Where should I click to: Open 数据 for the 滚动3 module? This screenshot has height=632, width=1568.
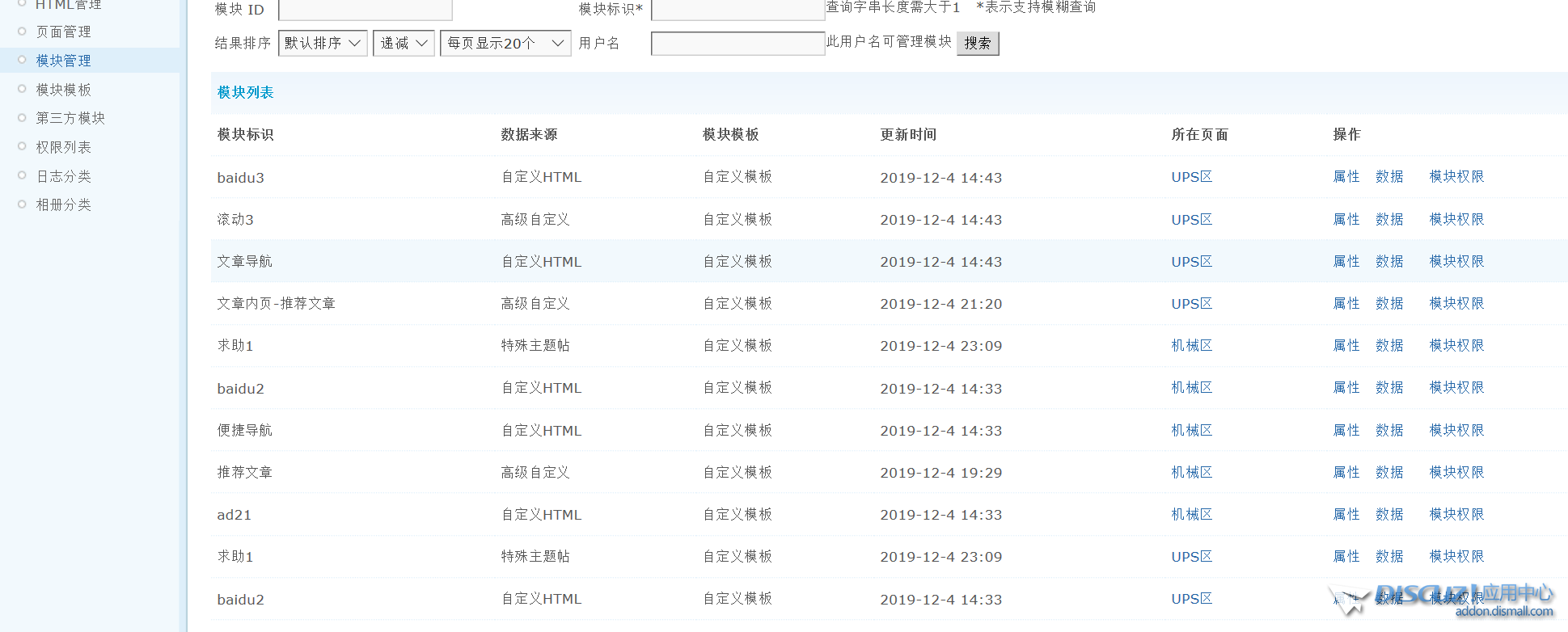tap(1388, 219)
